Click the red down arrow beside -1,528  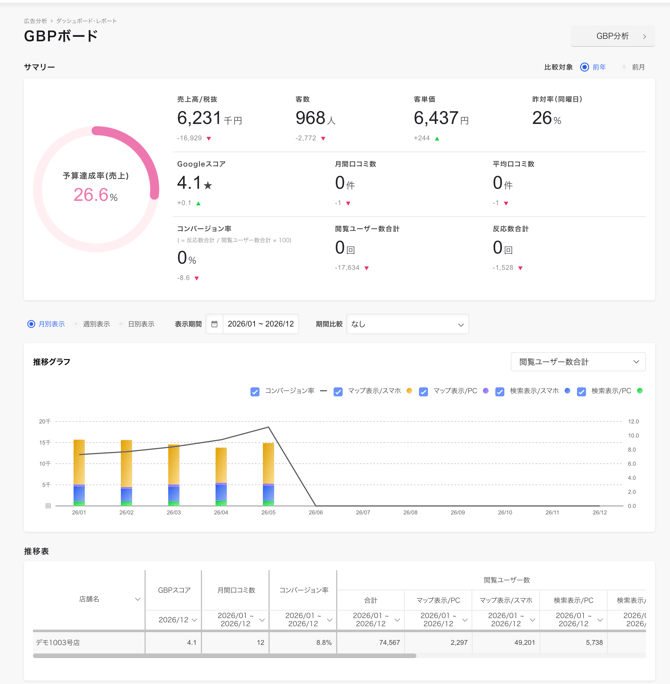[x=520, y=268]
